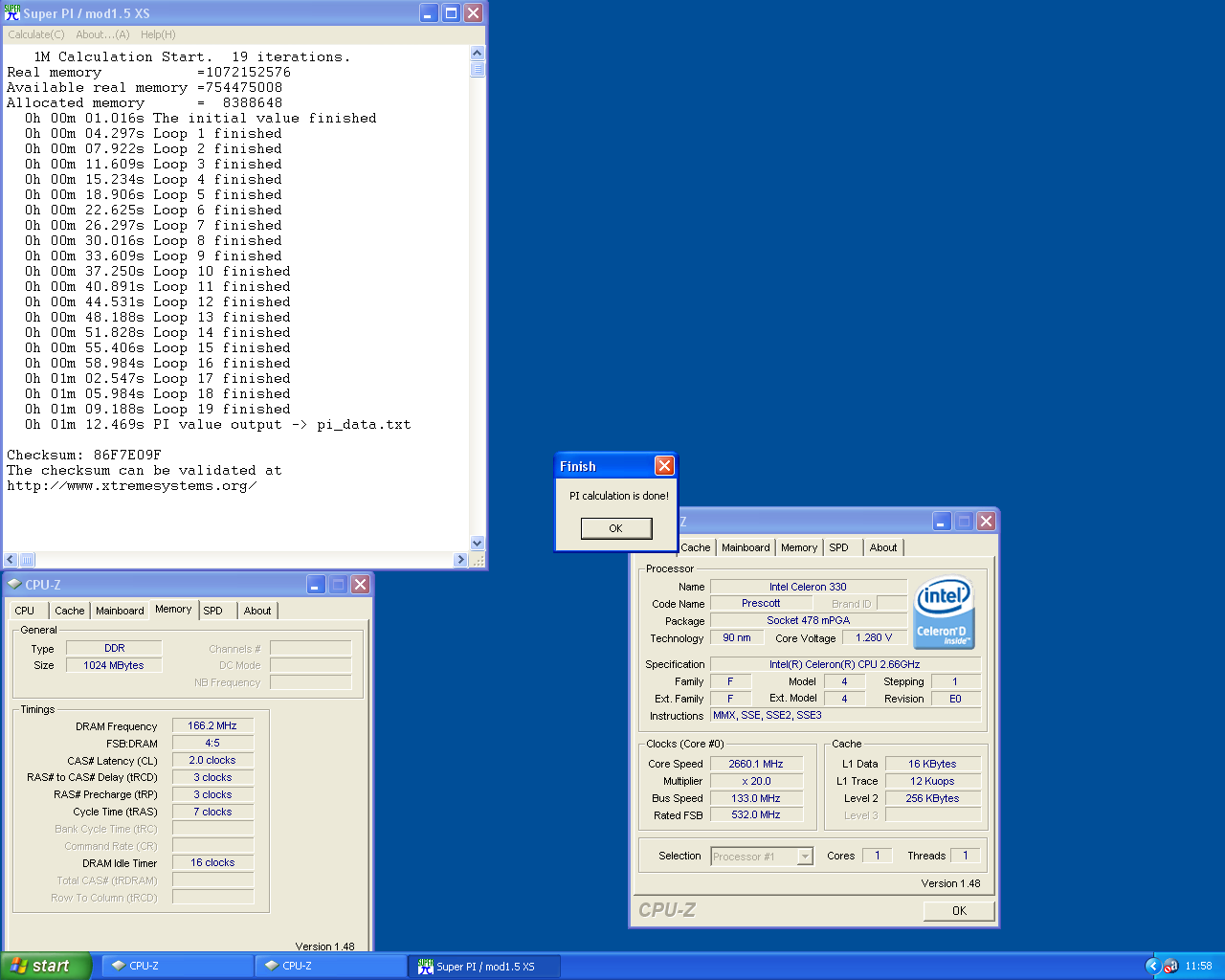Click the Intel Celeron D logo
Screen dimensions: 1225x980
[945, 612]
